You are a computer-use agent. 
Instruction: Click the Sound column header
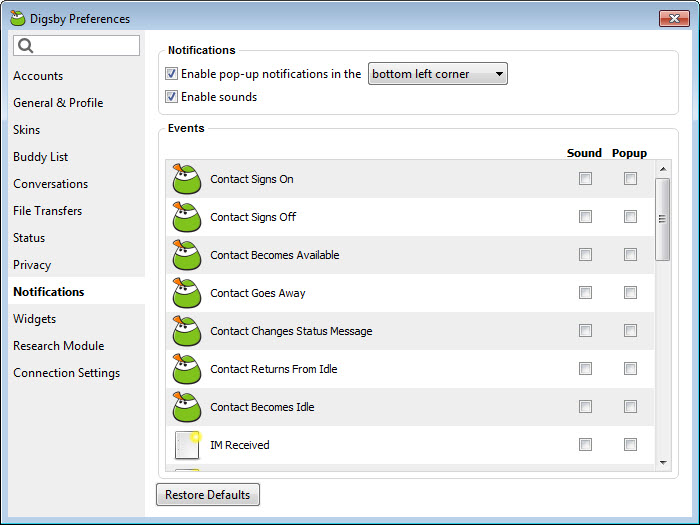[584, 153]
